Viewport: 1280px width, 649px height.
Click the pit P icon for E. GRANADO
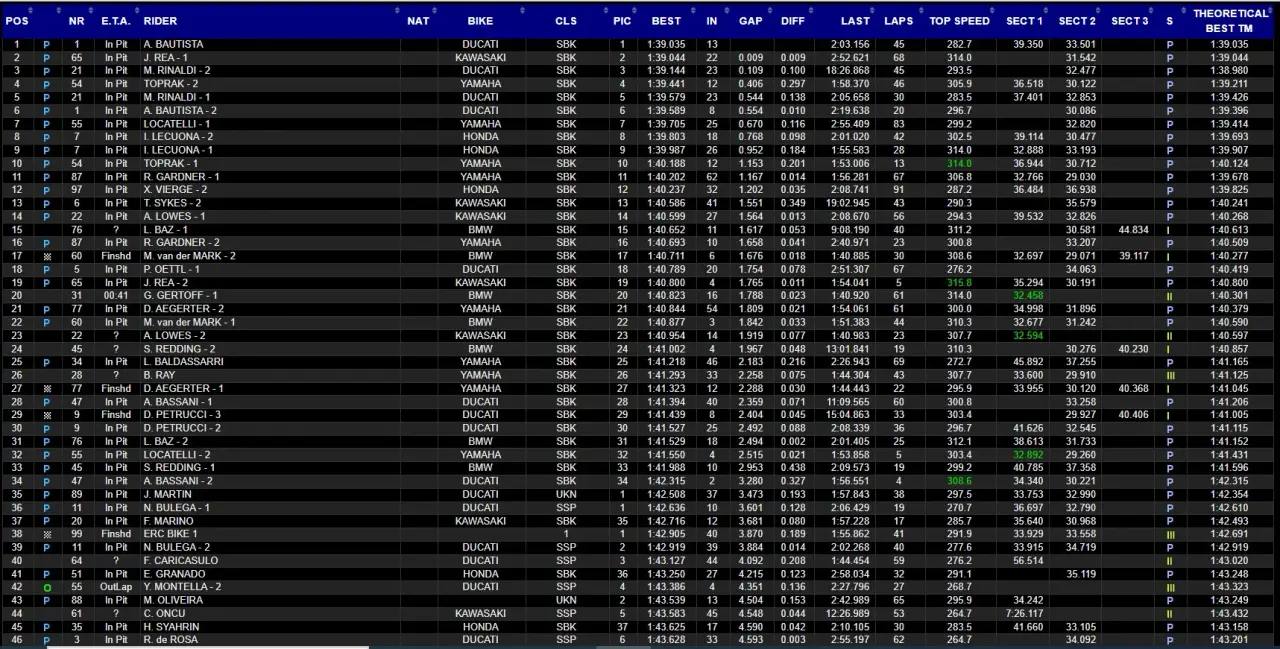point(46,573)
